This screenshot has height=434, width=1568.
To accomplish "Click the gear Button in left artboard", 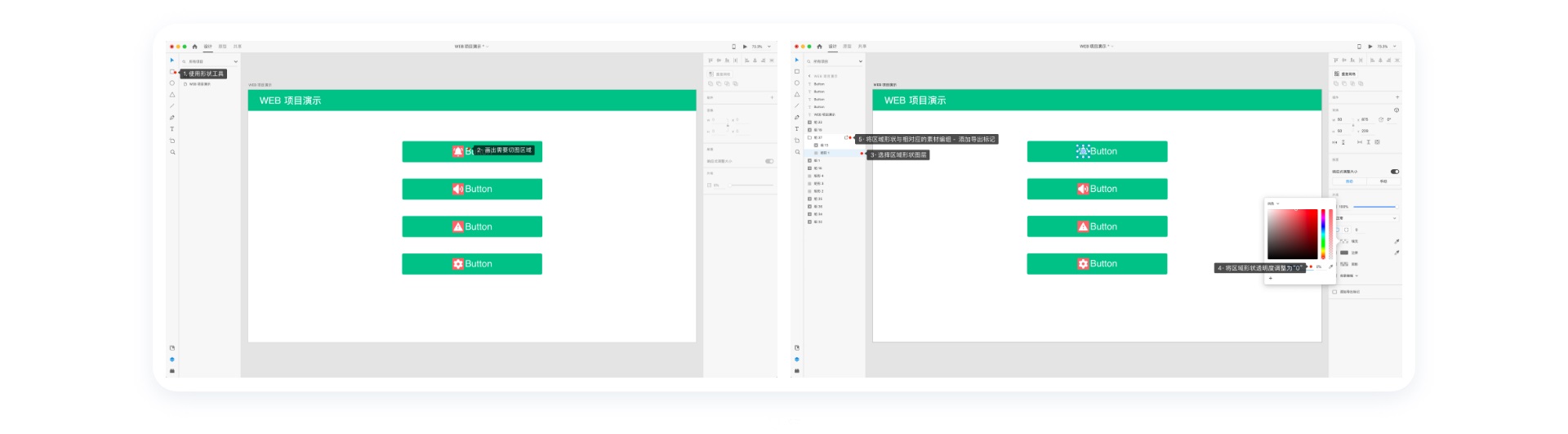I will (x=472, y=264).
